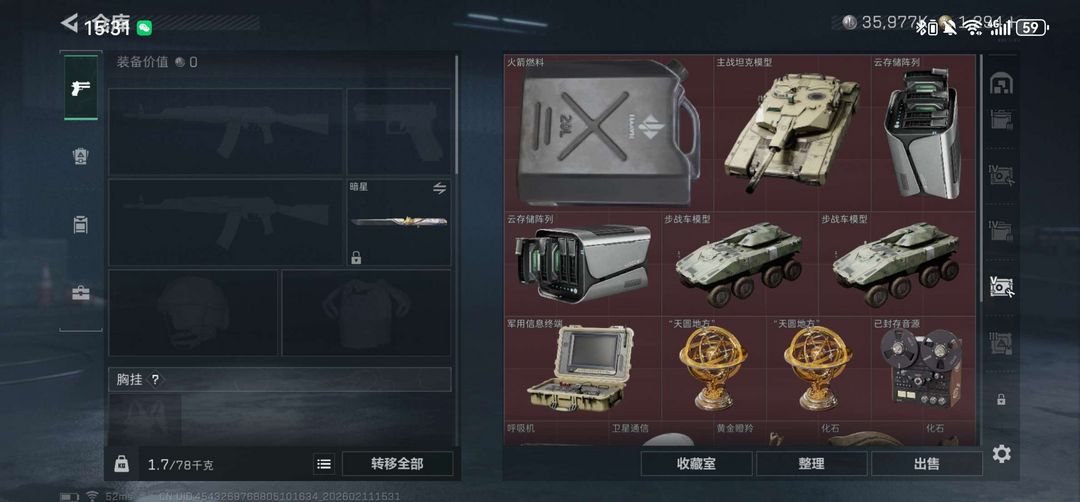Click the 整理 sort button
The image size is (1080, 502).
point(811,464)
